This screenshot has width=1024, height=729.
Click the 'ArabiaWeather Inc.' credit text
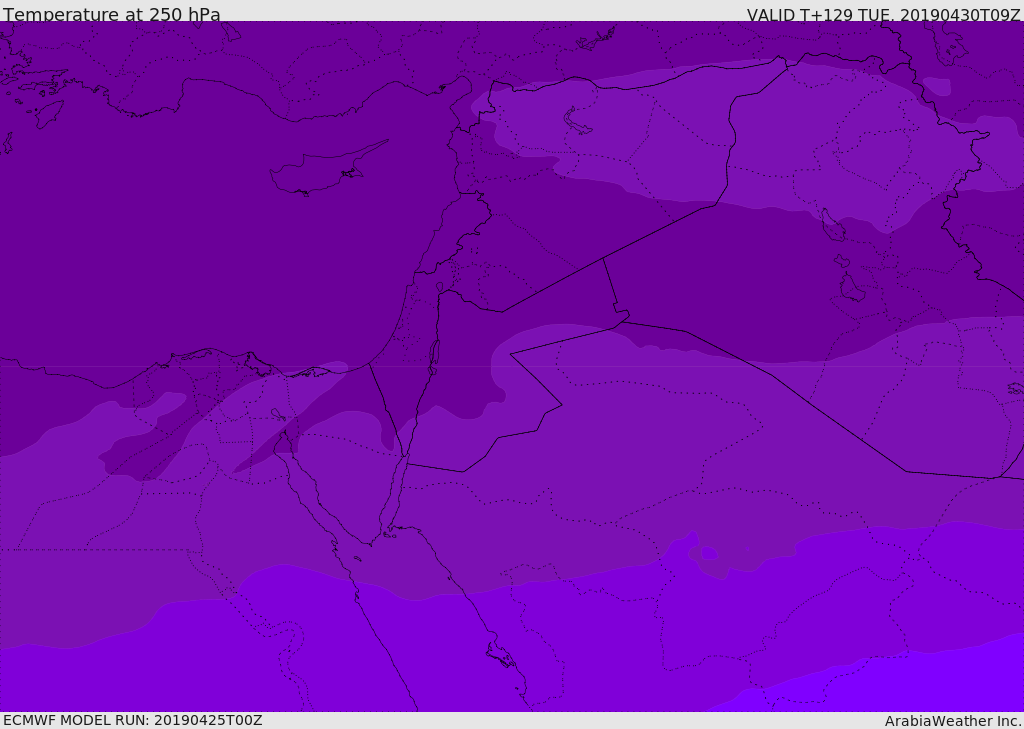coord(953,721)
